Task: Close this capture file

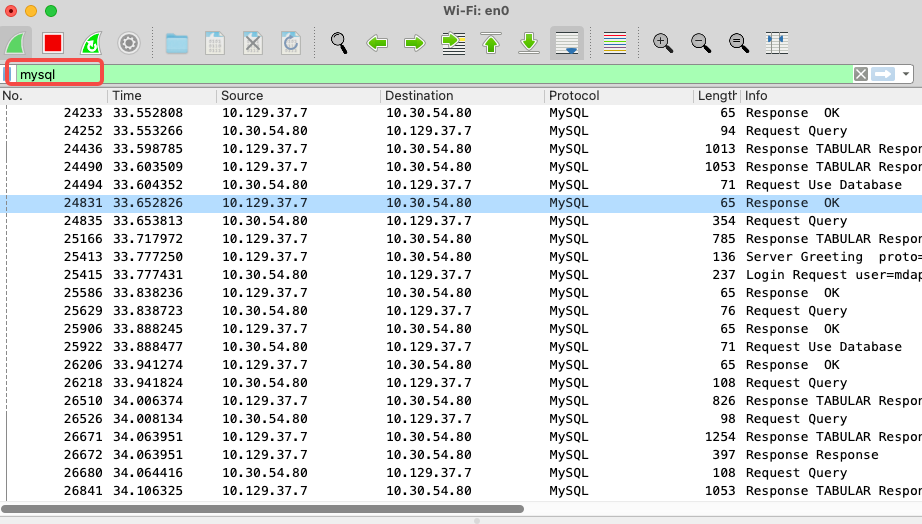Action: [x=253, y=43]
